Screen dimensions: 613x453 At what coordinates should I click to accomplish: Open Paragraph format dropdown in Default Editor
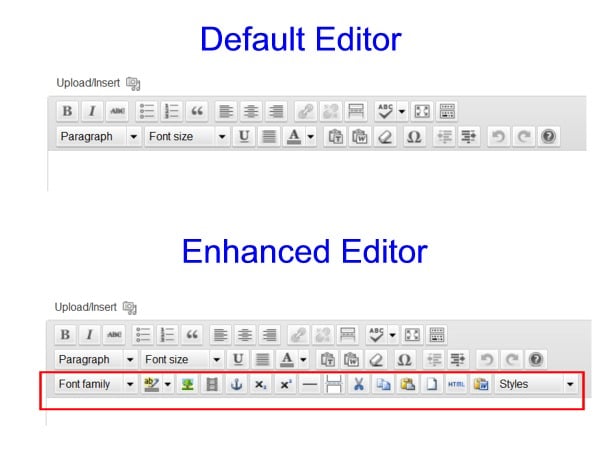point(98,136)
